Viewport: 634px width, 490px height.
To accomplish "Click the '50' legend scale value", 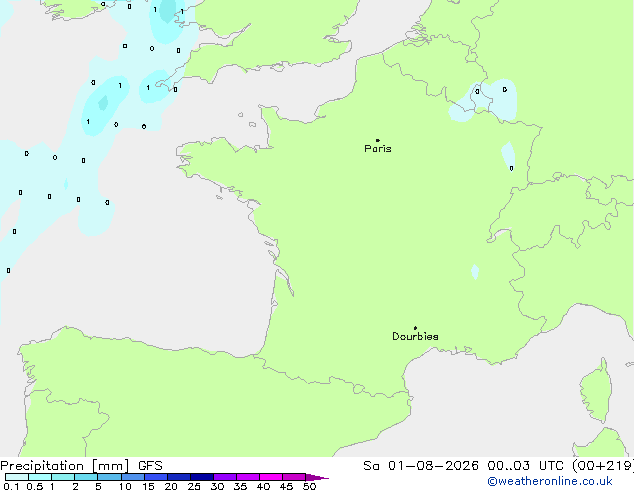I will point(309,486).
